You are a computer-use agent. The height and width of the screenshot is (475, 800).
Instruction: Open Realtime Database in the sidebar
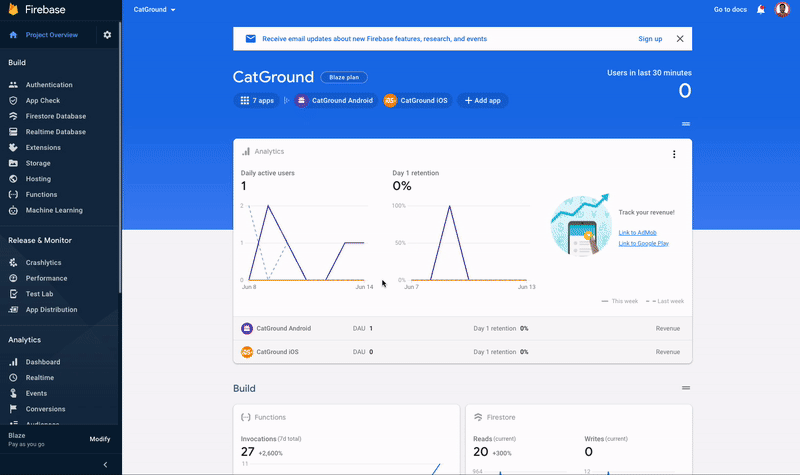click(56, 132)
